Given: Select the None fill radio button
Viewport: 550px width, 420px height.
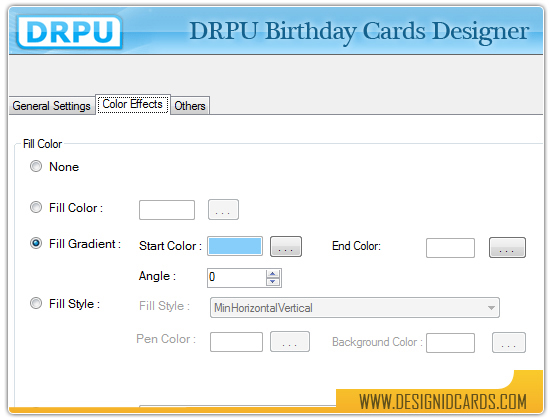Looking at the screenshot, I should click(36, 166).
